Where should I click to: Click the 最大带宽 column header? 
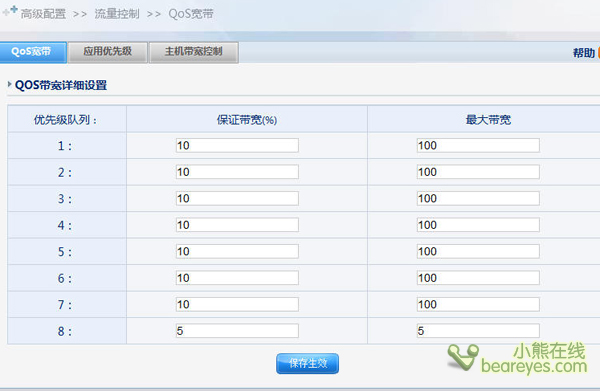tap(488, 120)
